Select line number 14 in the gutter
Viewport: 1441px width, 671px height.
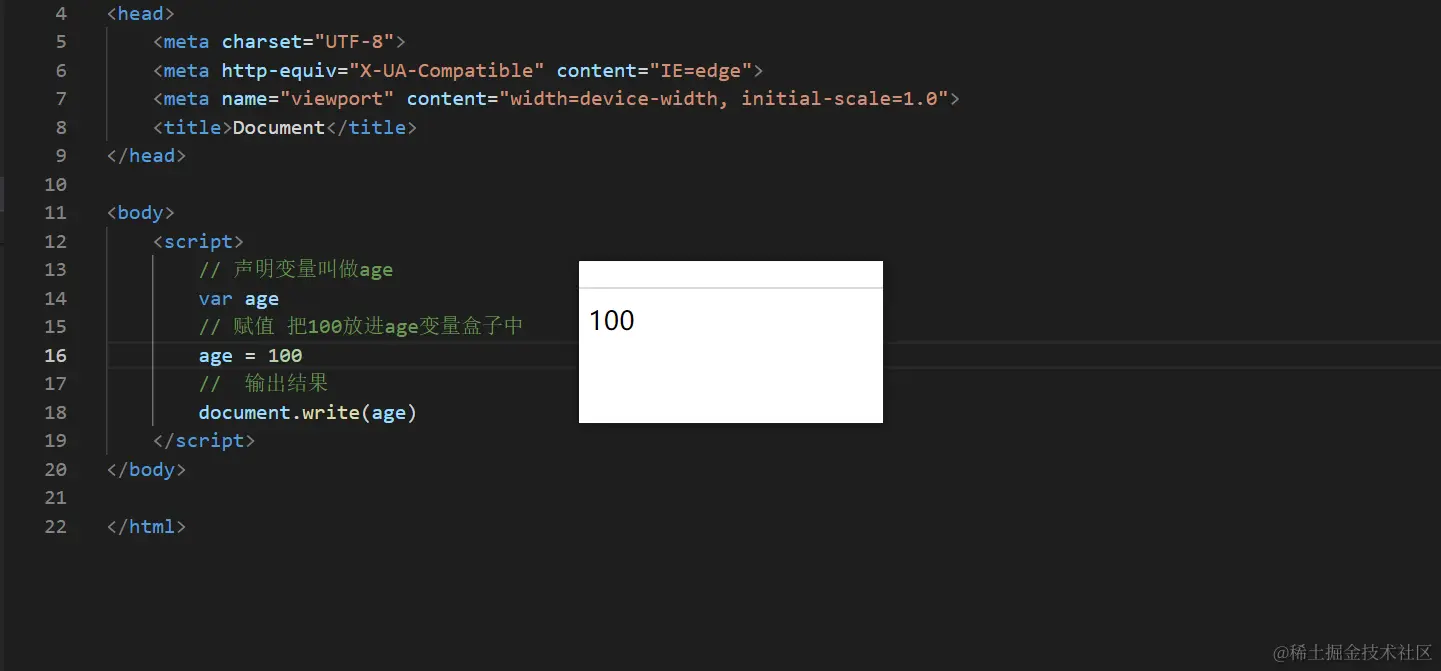click(x=56, y=298)
